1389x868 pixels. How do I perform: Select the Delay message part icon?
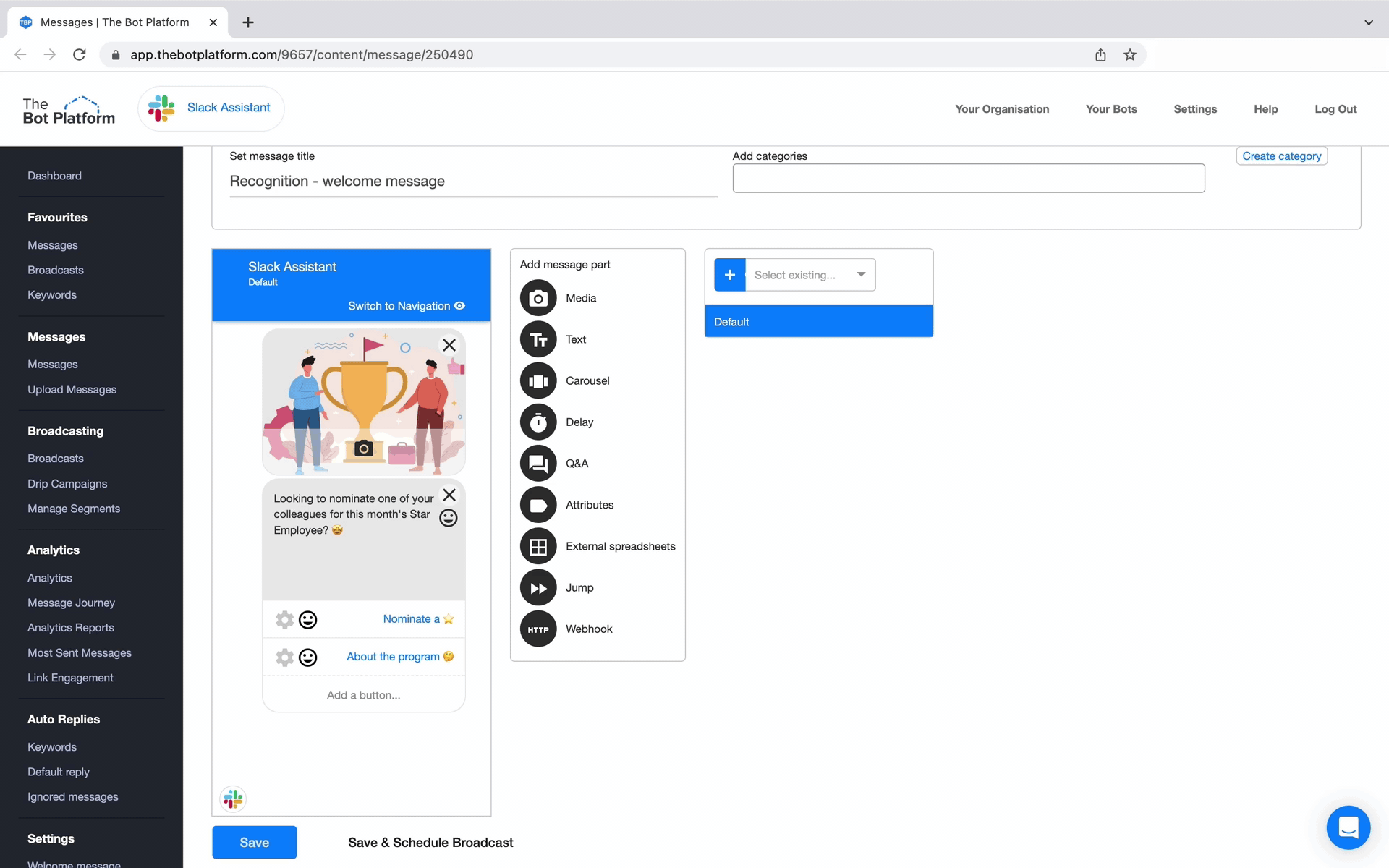tap(537, 422)
